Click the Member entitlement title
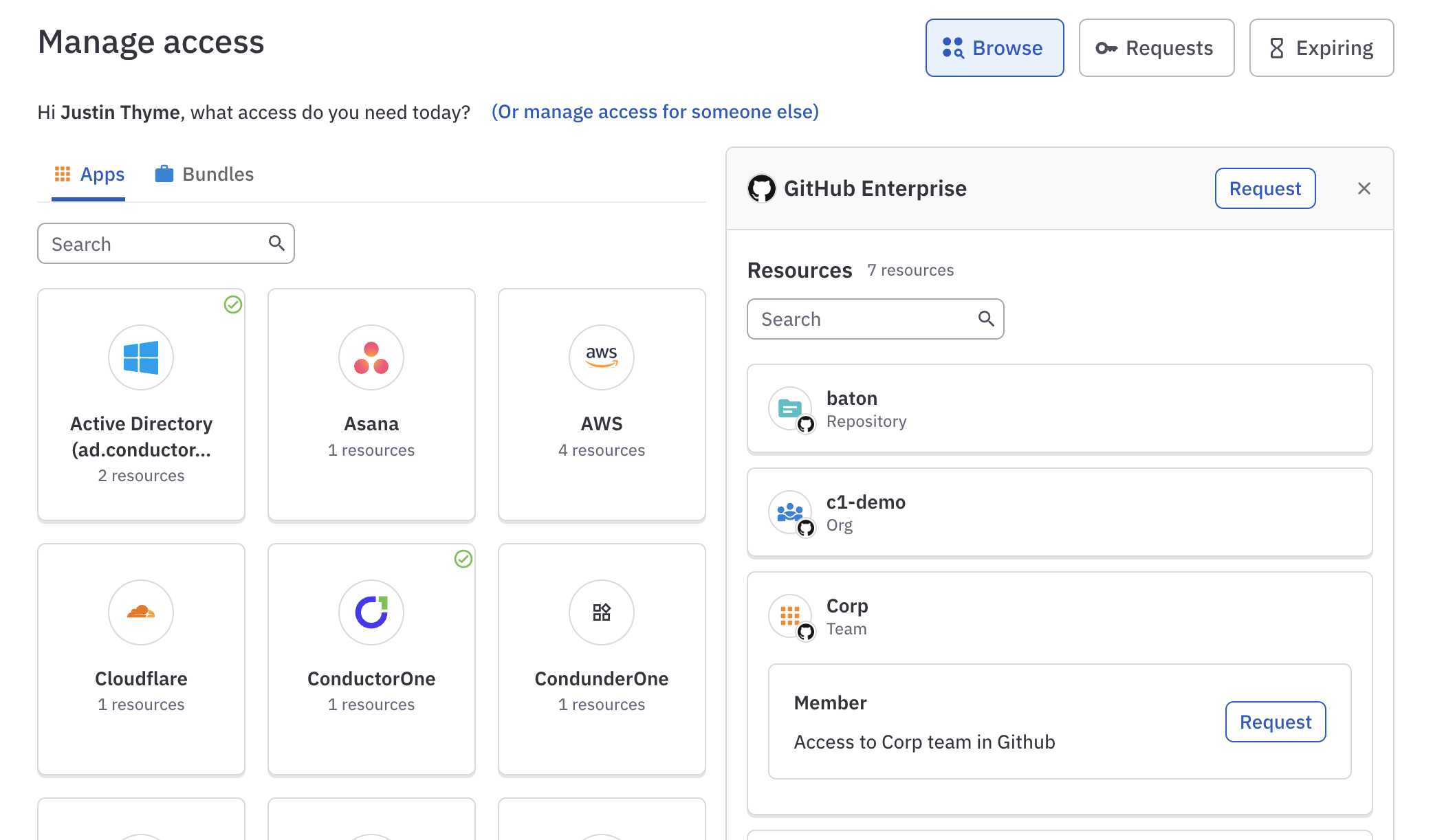1433x840 pixels. [830, 703]
